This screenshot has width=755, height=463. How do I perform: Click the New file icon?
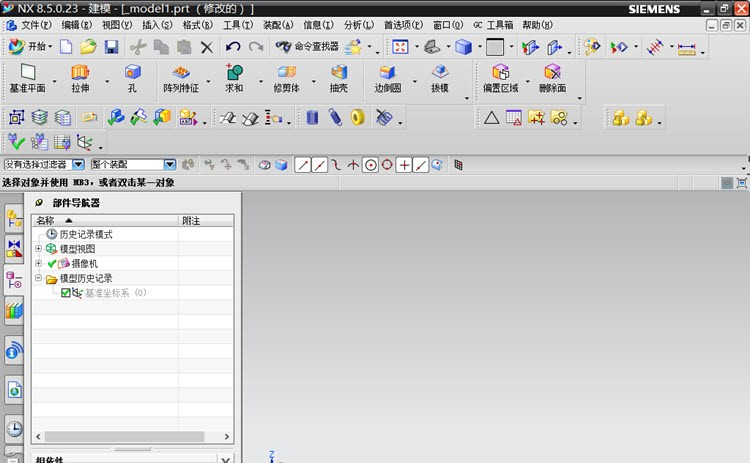click(66, 47)
